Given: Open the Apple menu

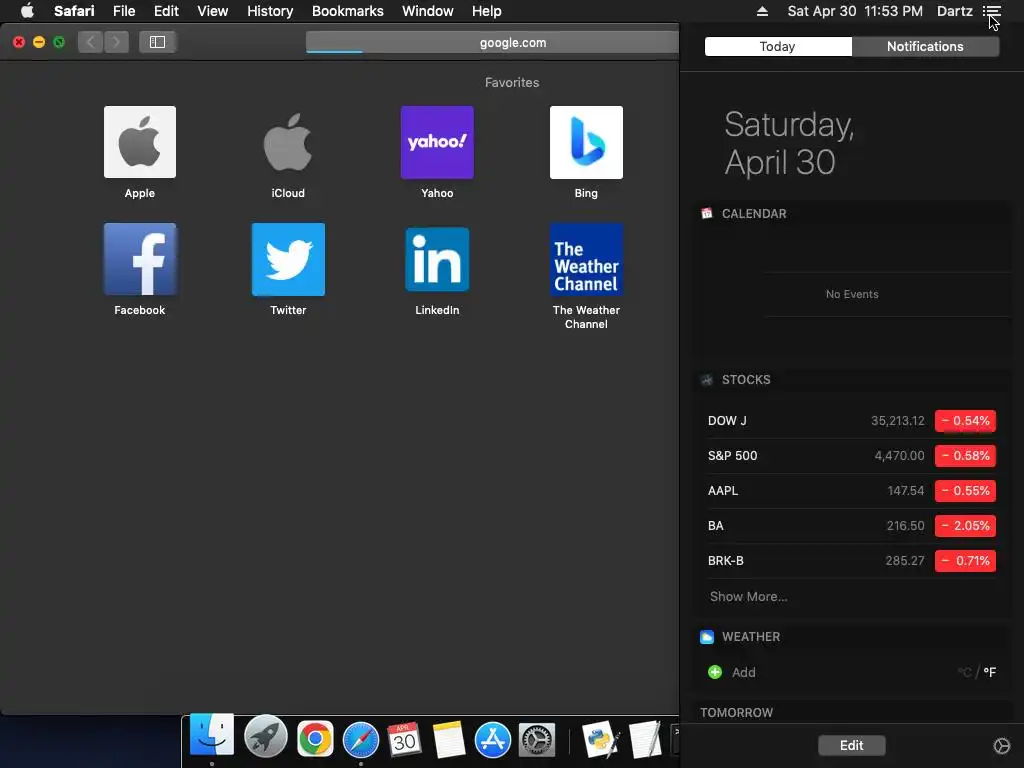Looking at the screenshot, I should [27, 11].
